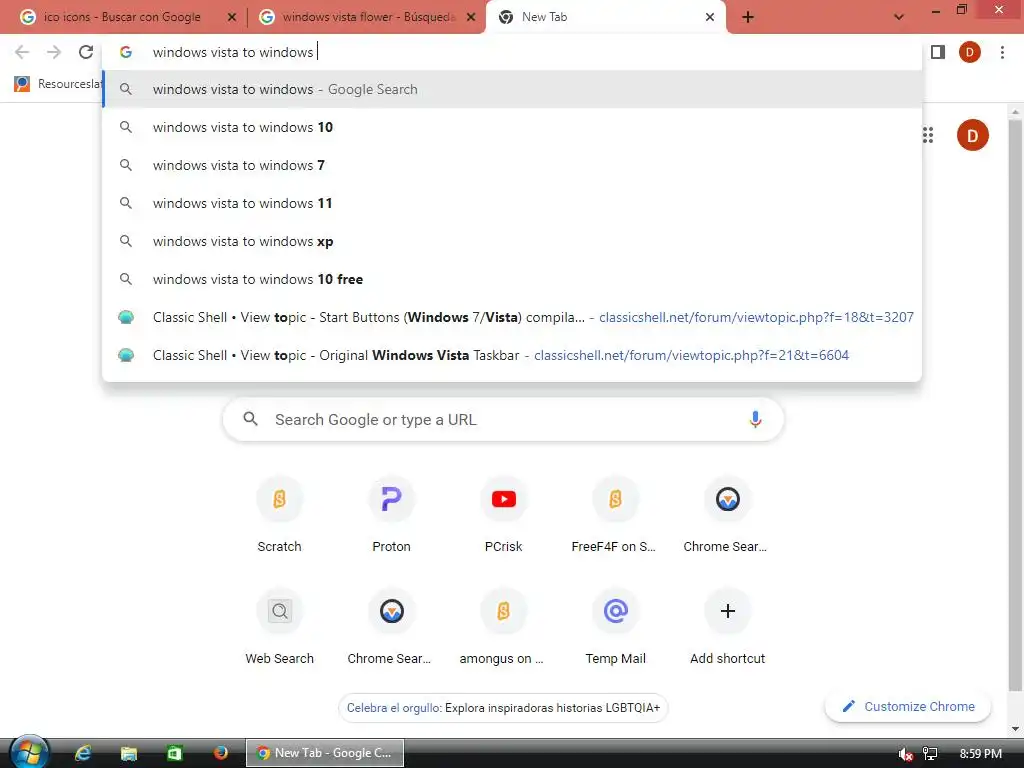Image resolution: width=1024 pixels, height=768 pixels.
Task: Open the Windows Start orb
Action: click(x=29, y=752)
